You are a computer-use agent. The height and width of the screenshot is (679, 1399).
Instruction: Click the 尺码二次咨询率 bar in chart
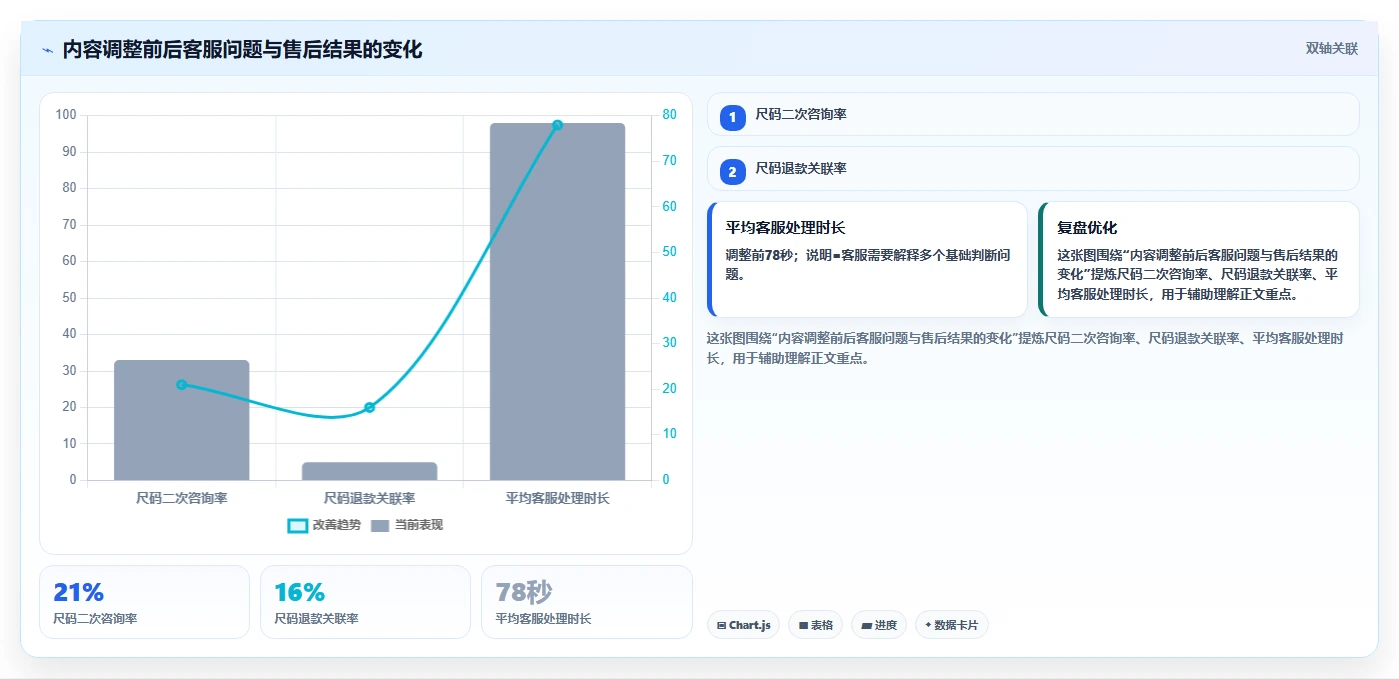pos(181,420)
